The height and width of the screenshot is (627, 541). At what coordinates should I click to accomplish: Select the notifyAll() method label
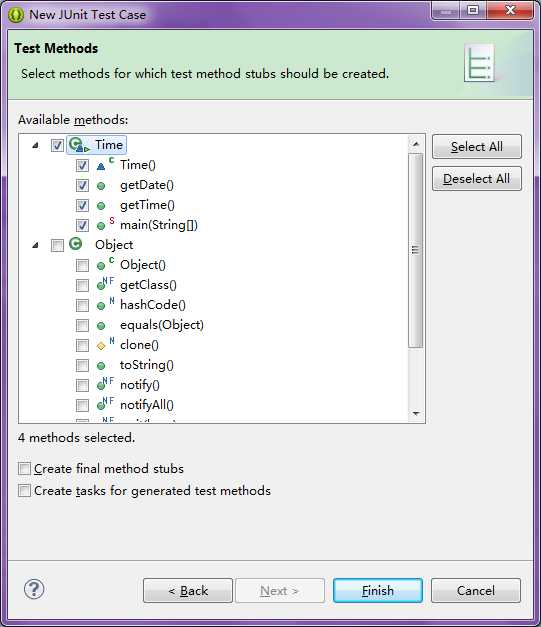click(x=147, y=405)
